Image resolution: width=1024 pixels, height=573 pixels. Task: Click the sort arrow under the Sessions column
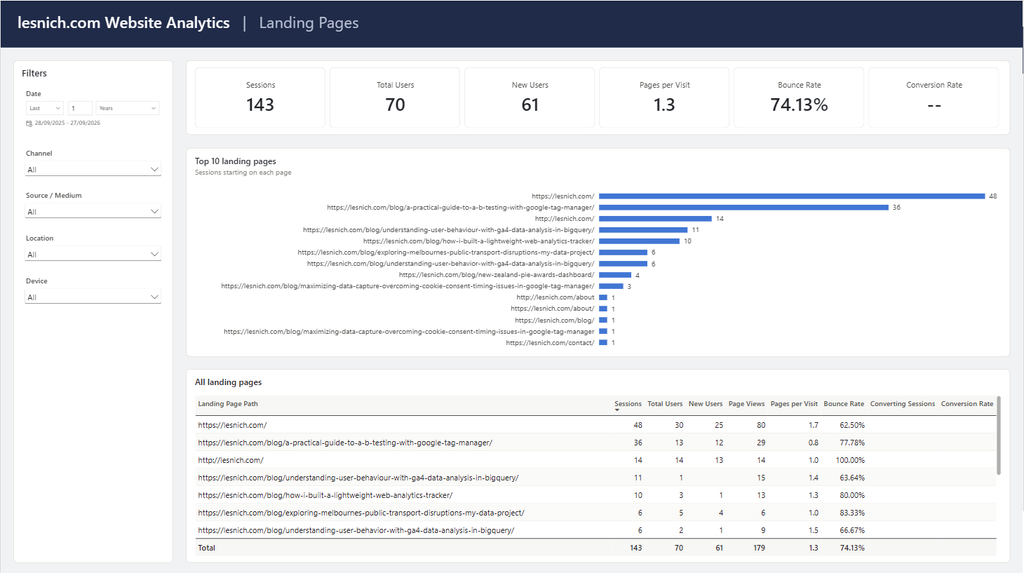coord(617,410)
